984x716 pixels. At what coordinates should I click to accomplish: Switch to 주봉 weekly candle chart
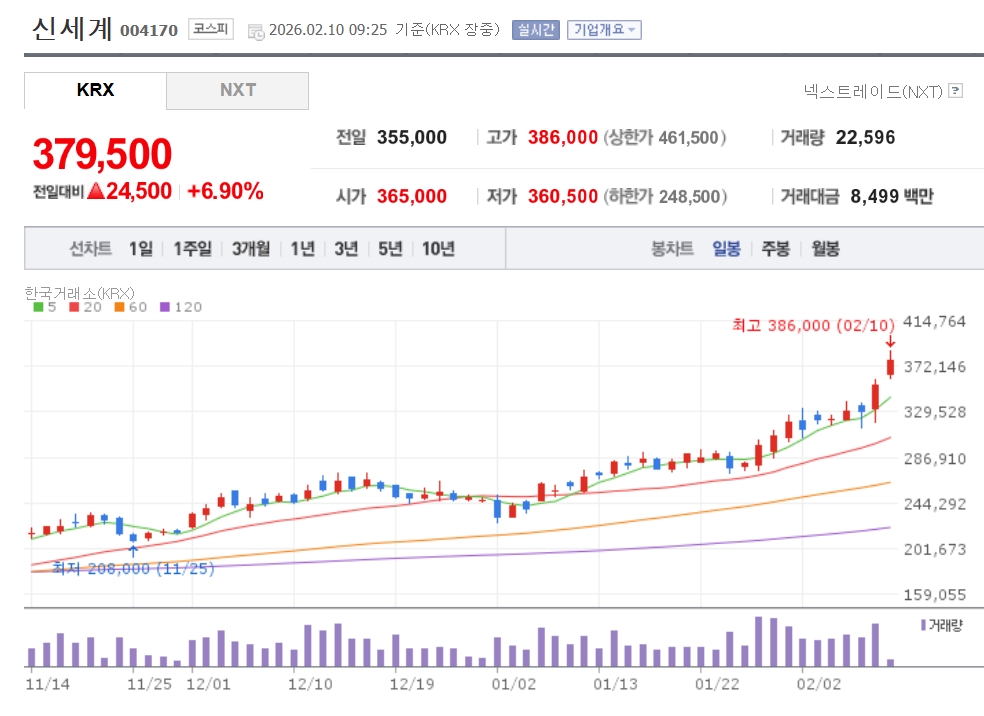[x=775, y=249]
